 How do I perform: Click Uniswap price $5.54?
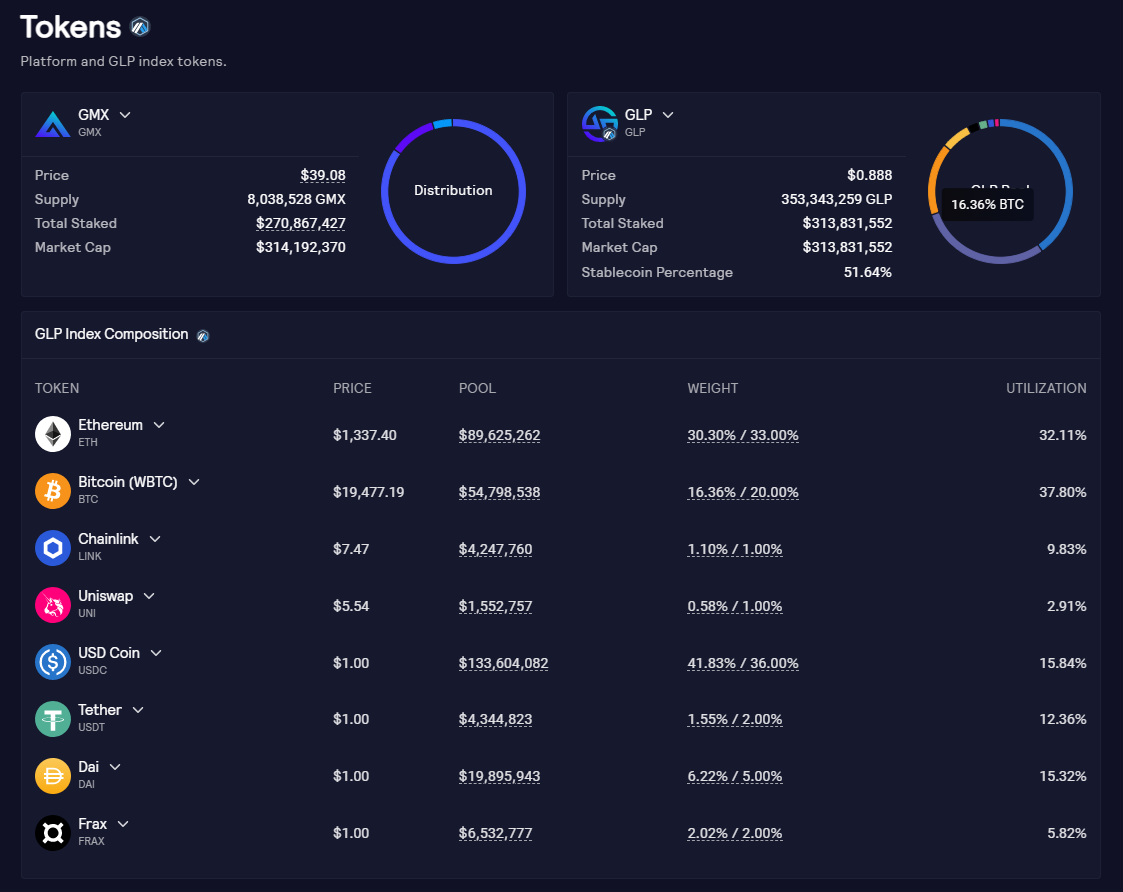click(x=351, y=607)
